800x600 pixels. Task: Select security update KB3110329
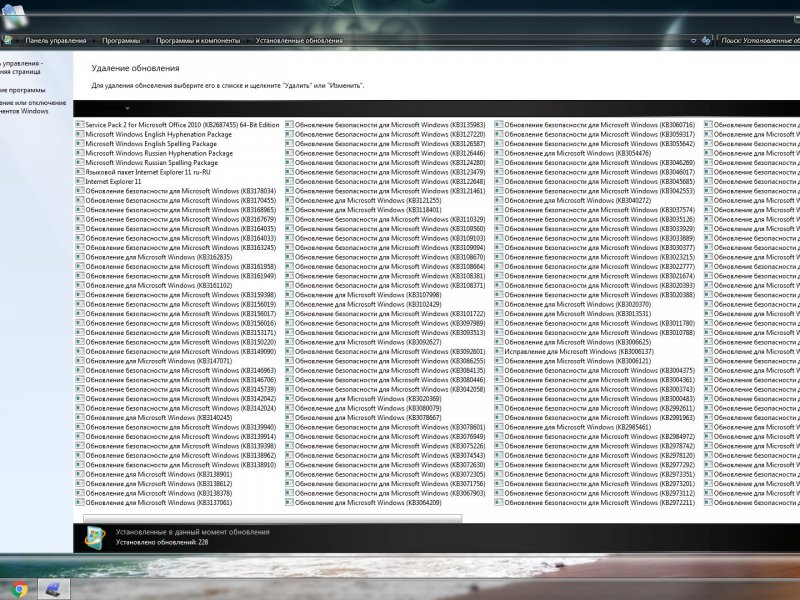390,219
